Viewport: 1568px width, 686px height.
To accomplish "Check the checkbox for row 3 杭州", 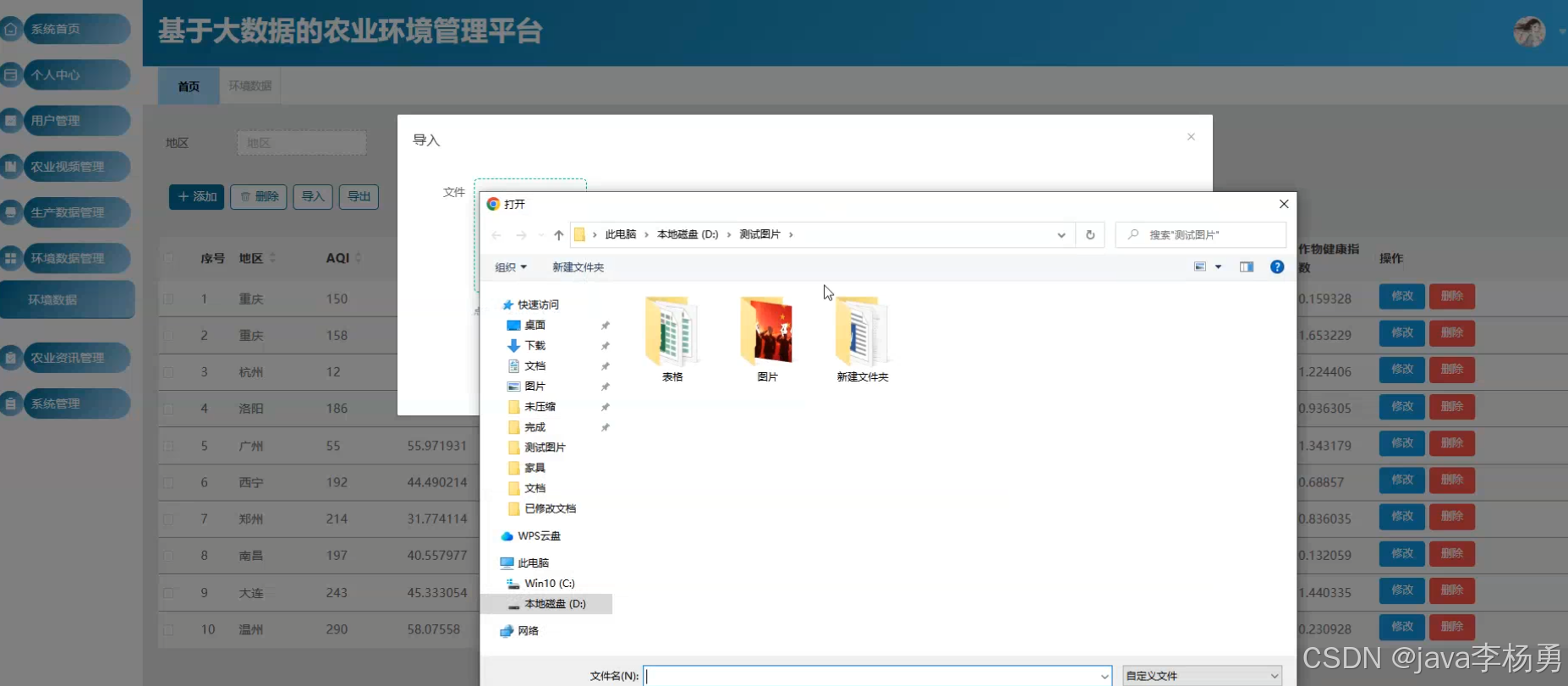I will tap(168, 372).
